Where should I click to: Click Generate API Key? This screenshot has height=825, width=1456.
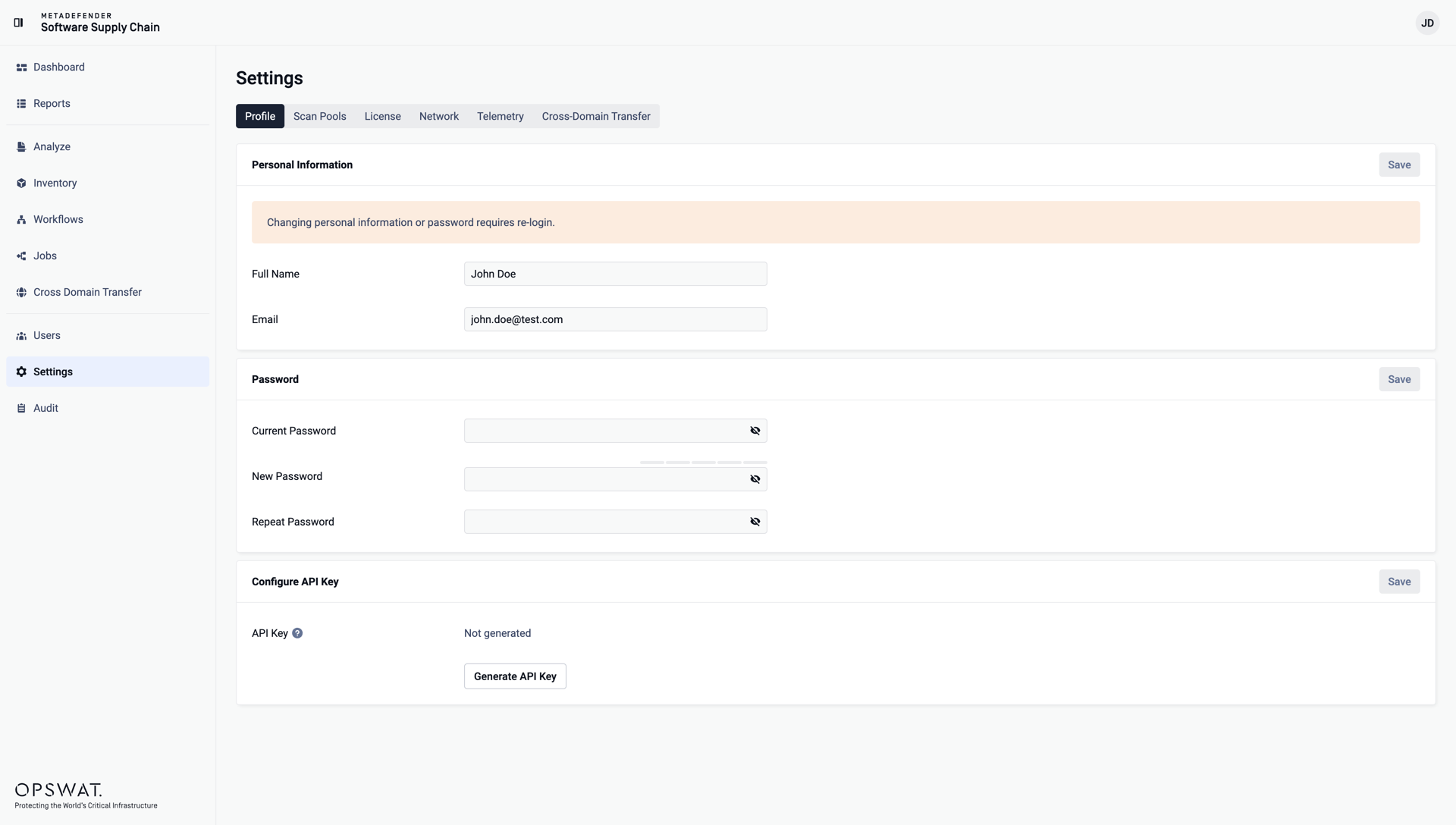[x=515, y=676]
